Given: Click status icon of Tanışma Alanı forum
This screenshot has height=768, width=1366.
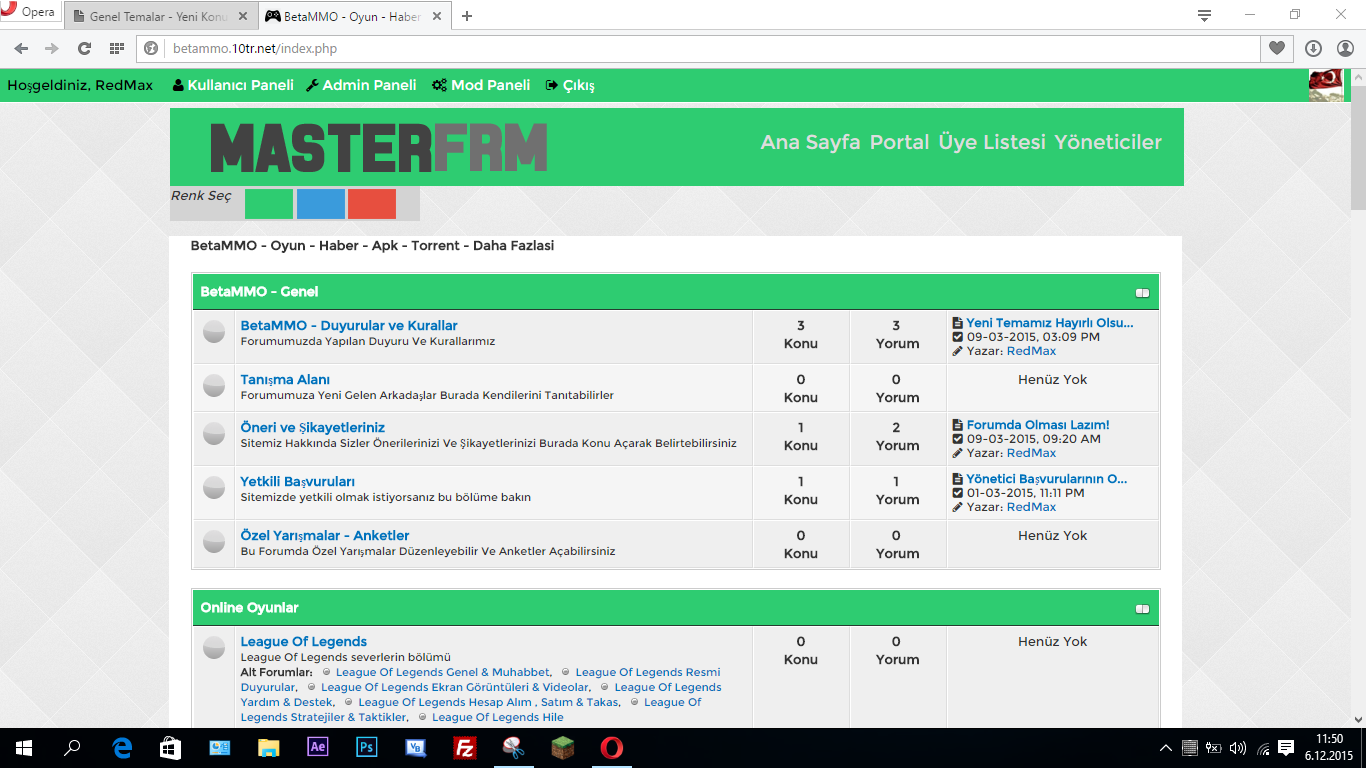Looking at the screenshot, I should 214,385.
